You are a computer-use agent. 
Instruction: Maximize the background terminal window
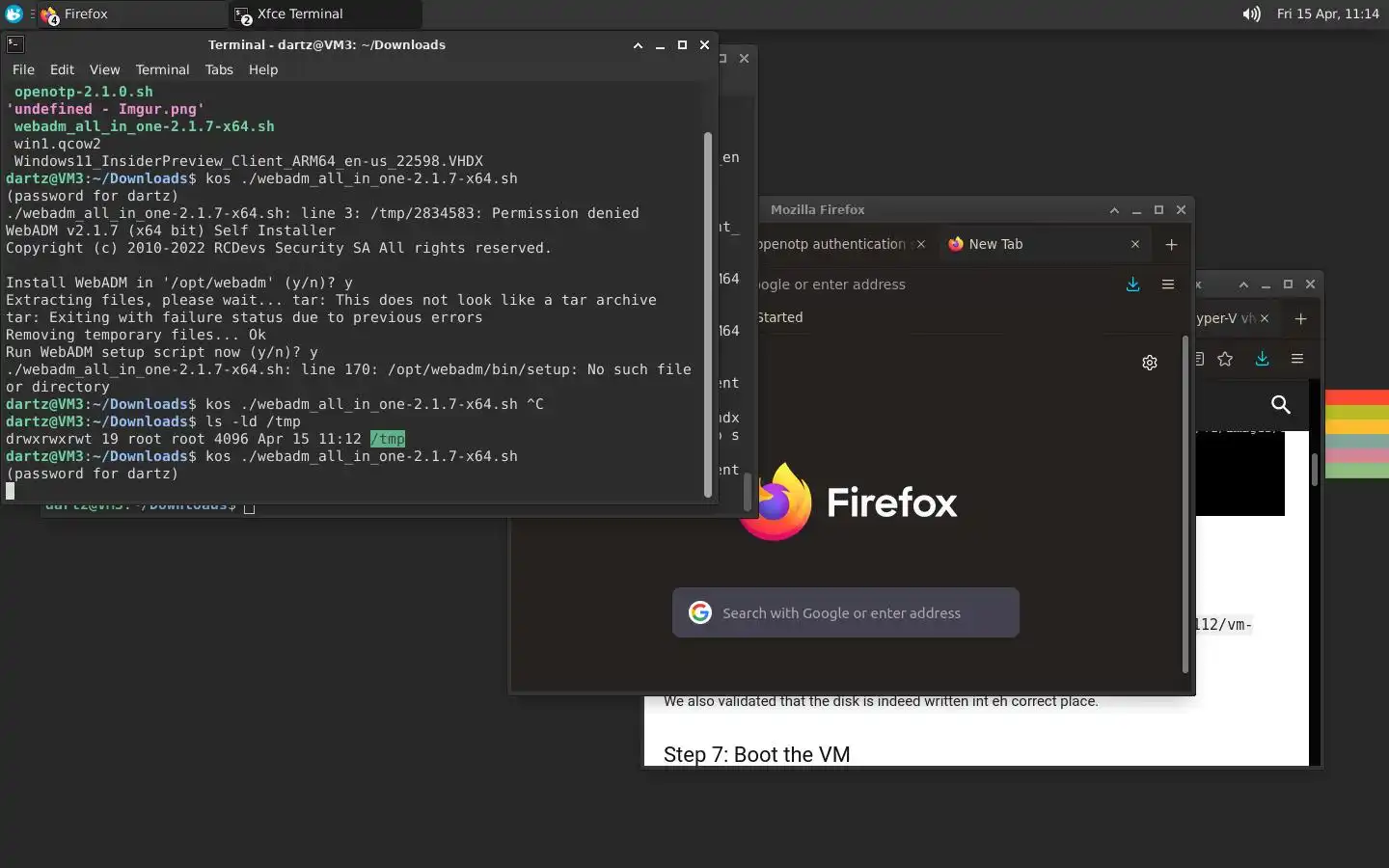click(x=722, y=58)
